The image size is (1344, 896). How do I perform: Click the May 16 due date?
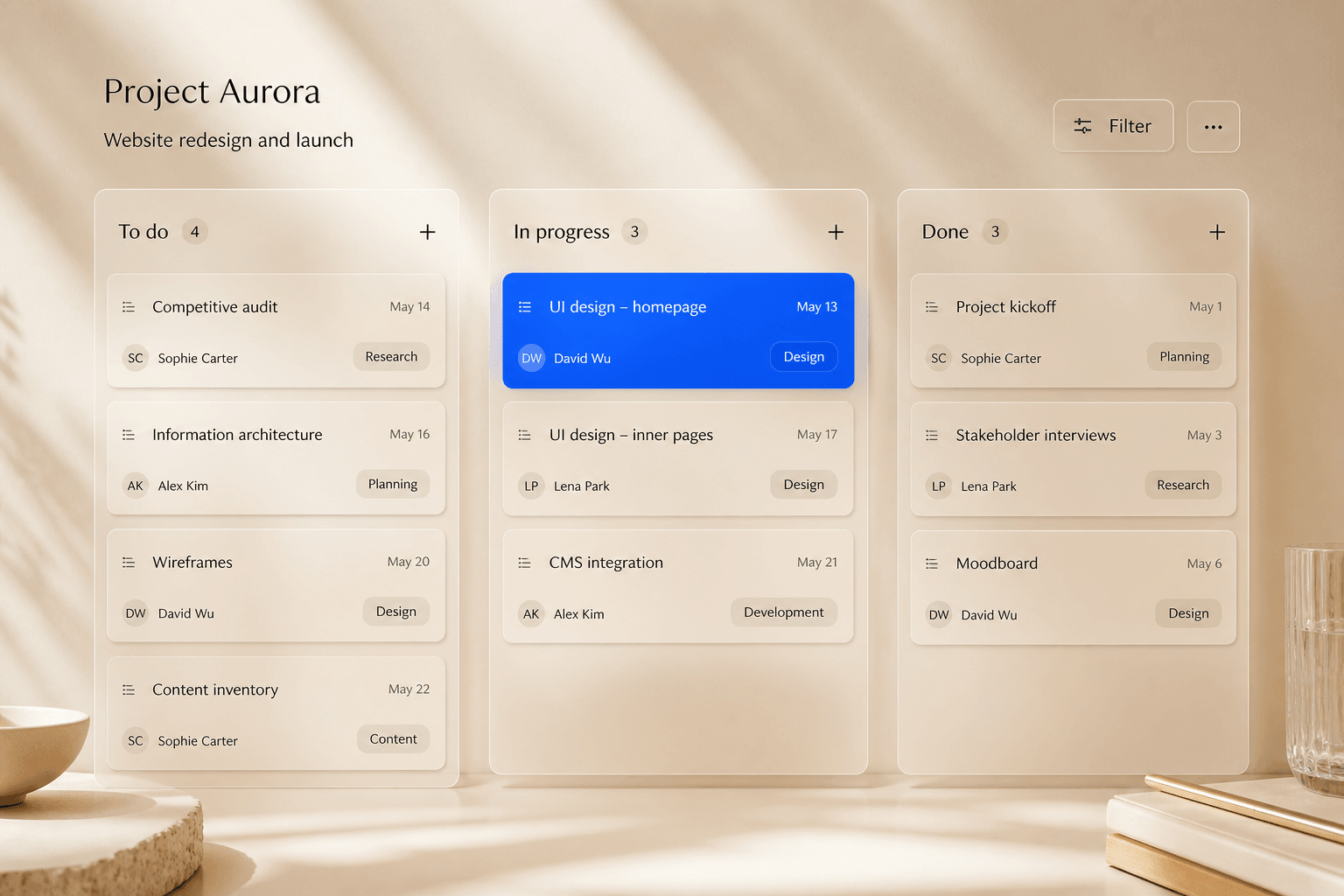[x=409, y=435]
